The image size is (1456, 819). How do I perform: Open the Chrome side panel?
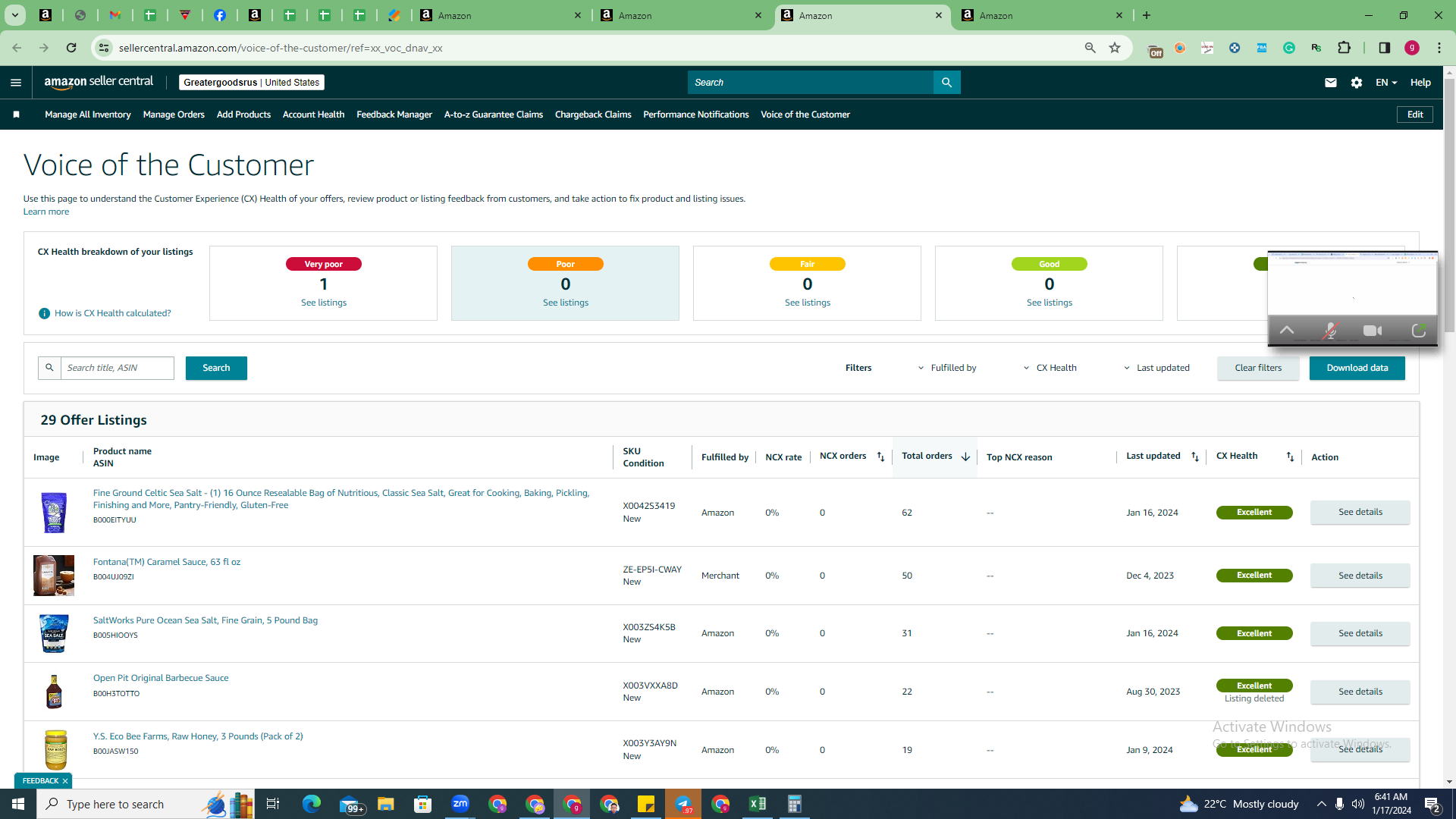tap(1385, 48)
